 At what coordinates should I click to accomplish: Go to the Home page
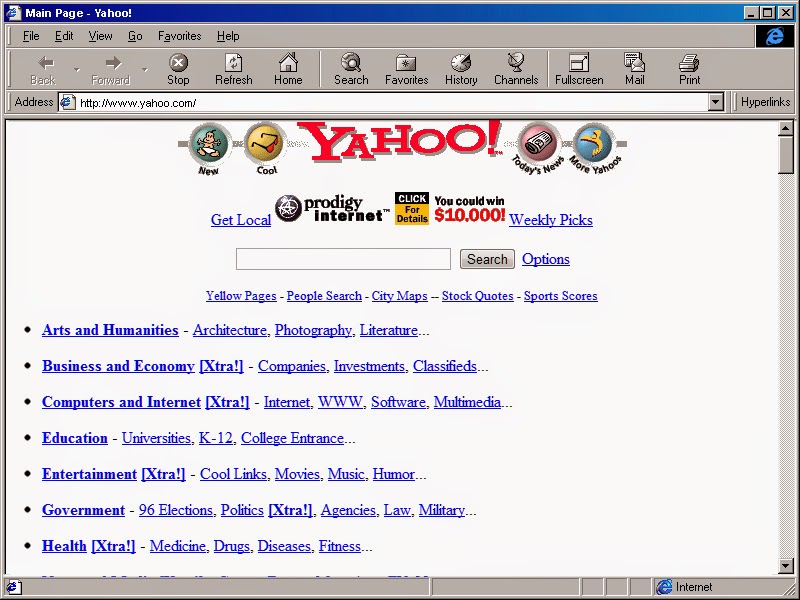tap(288, 70)
